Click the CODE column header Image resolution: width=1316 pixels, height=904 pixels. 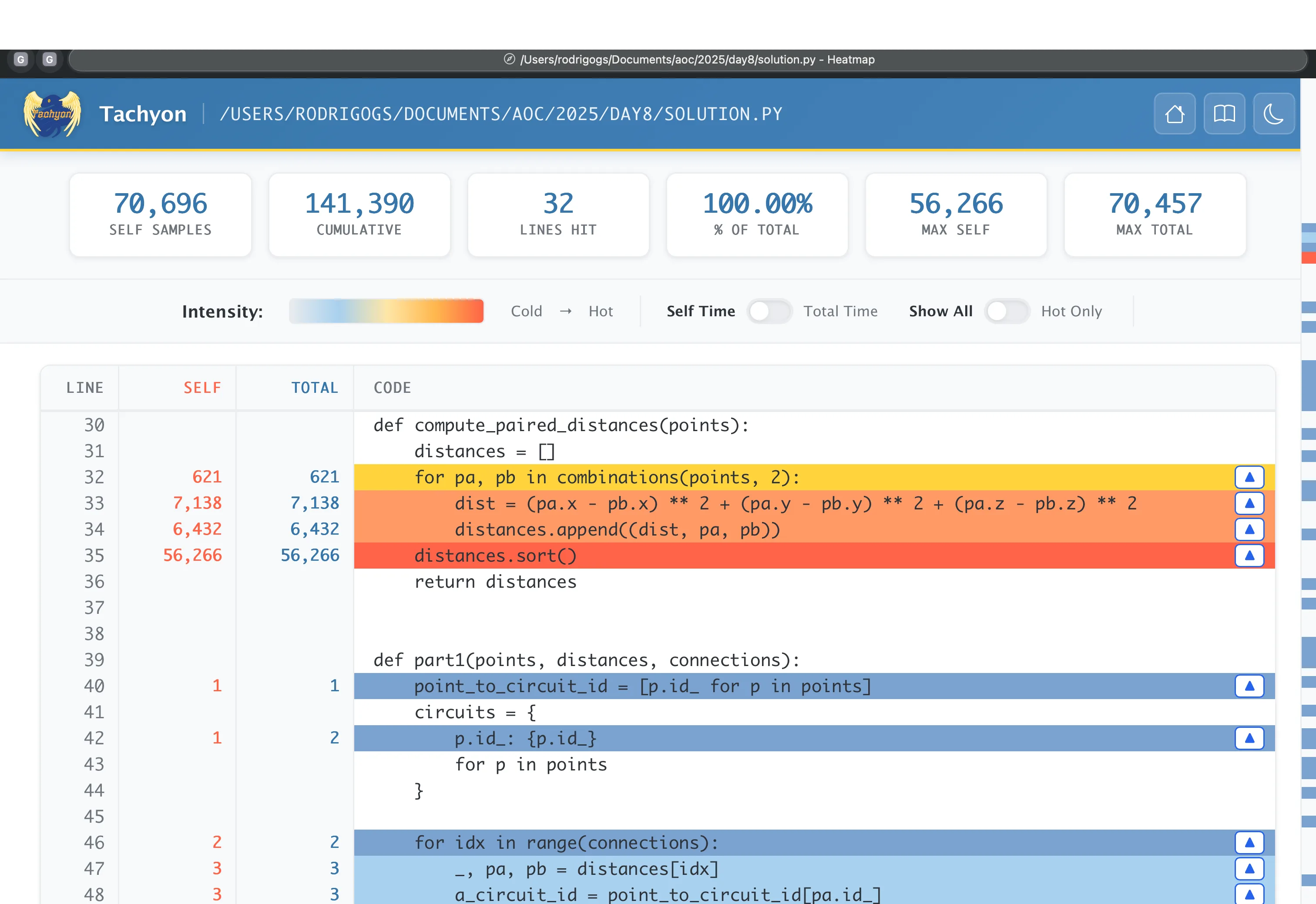click(x=392, y=388)
